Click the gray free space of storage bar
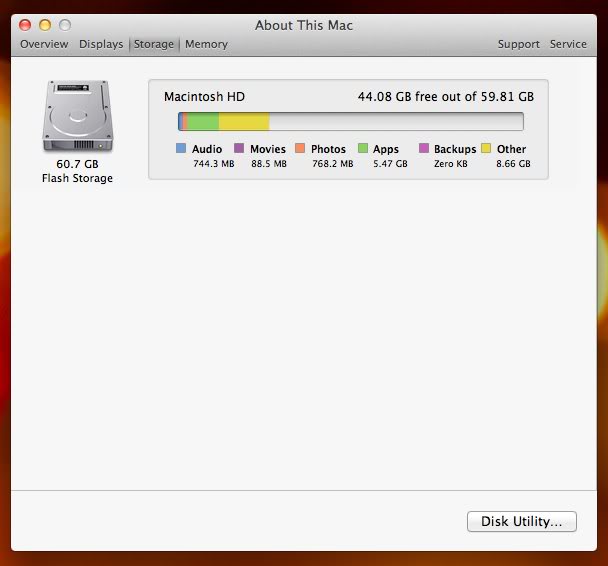608x566 pixels. click(x=396, y=121)
